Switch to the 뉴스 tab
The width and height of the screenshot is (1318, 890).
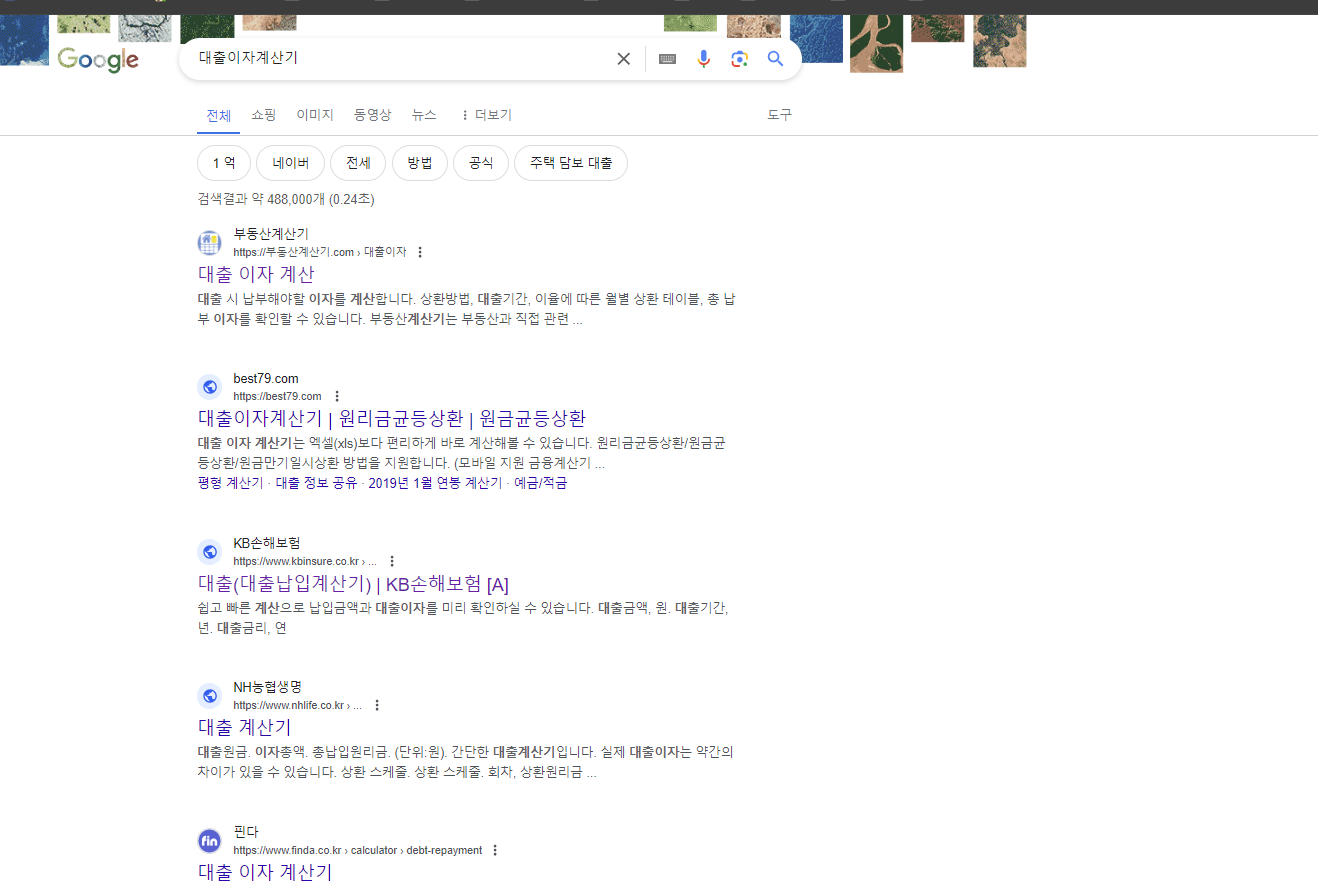(x=424, y=115)
